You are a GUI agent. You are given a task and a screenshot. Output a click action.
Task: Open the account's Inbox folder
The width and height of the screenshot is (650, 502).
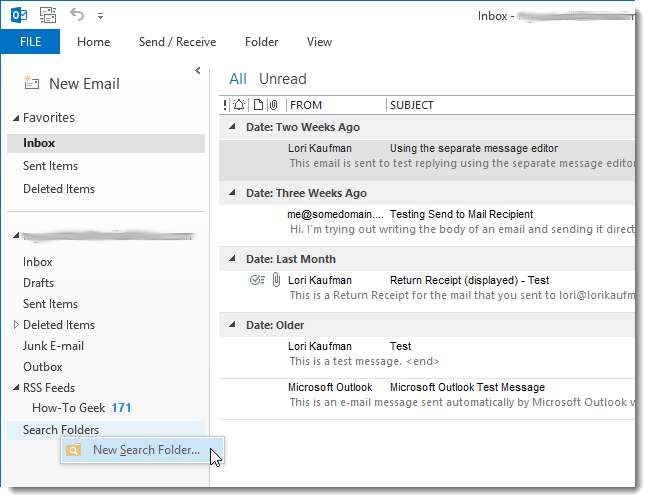click(x=38, y=262)
